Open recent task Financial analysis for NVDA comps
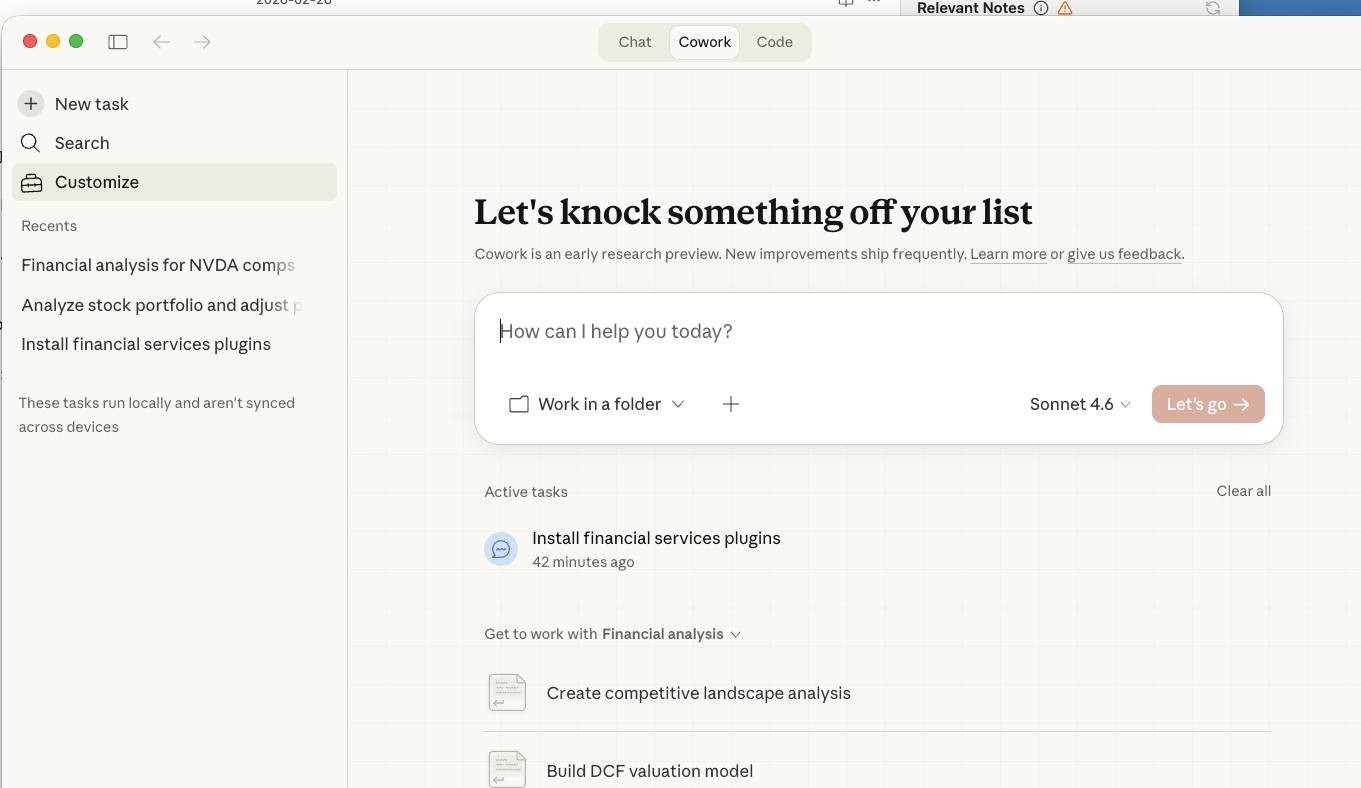The image size is (1361, 788). click(x=158, y=265)
